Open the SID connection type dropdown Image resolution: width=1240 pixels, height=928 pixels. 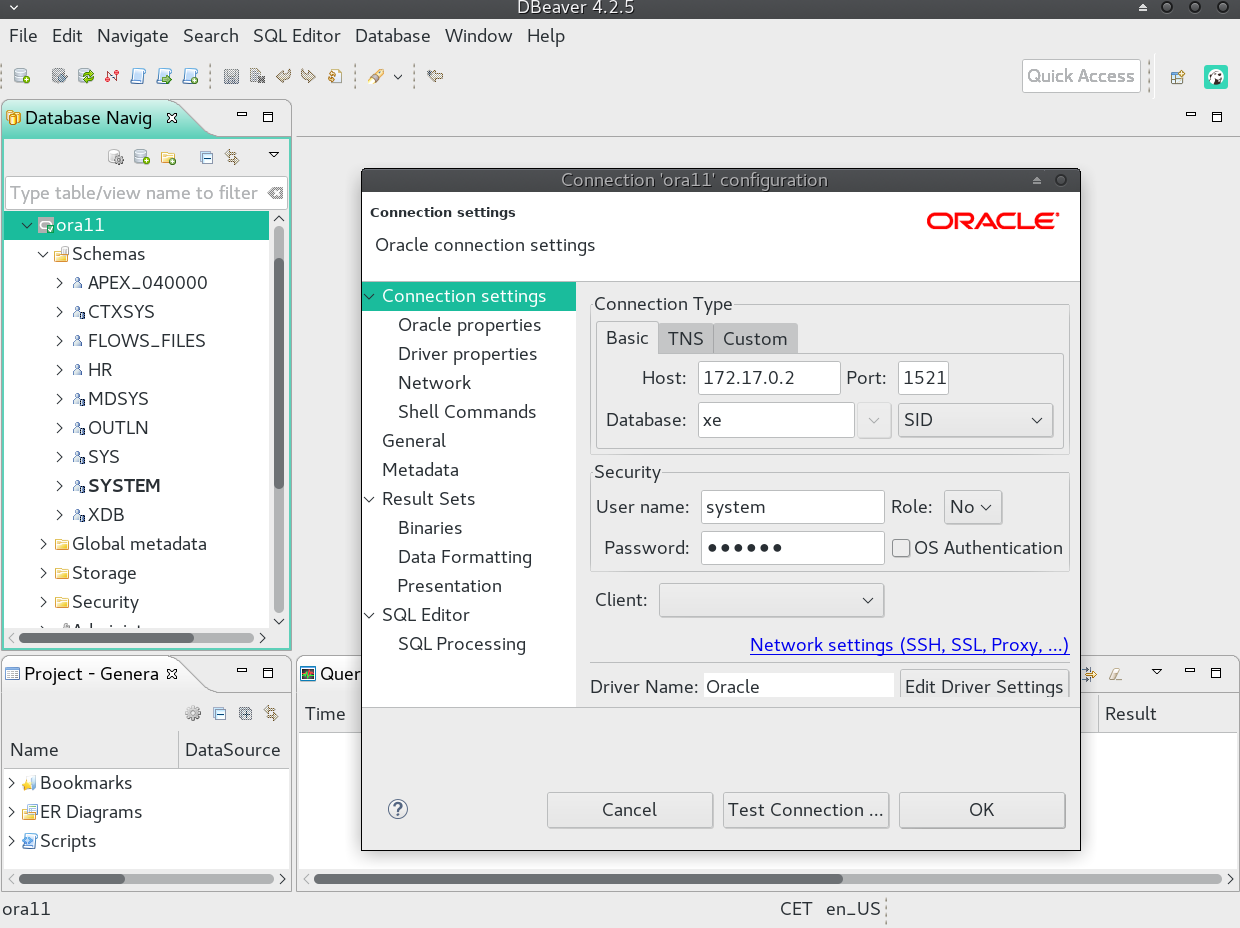974,421
